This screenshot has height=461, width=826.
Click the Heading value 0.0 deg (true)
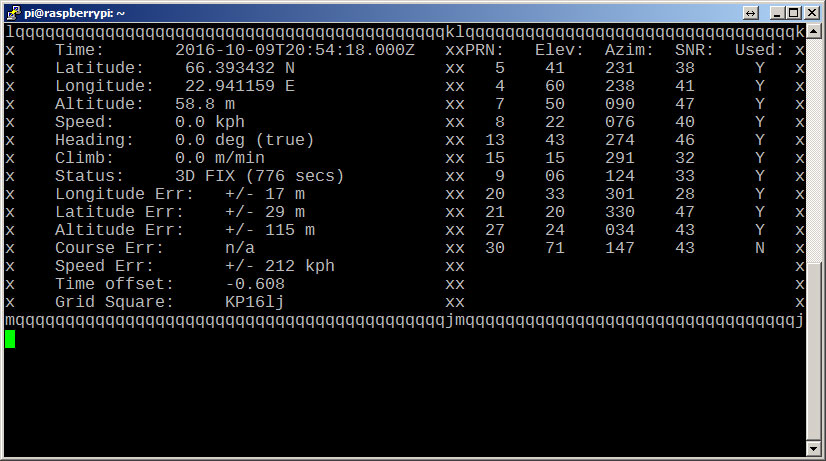tap(244, 140)
